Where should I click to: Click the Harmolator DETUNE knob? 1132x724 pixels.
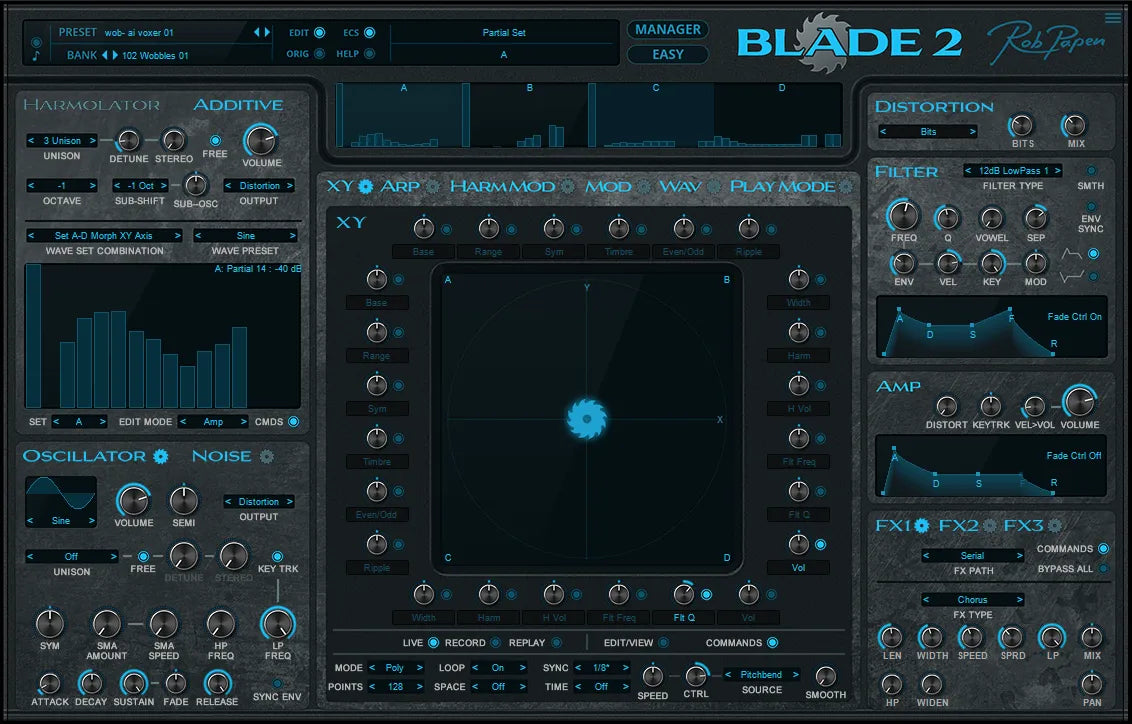click(x=129, y=140)
